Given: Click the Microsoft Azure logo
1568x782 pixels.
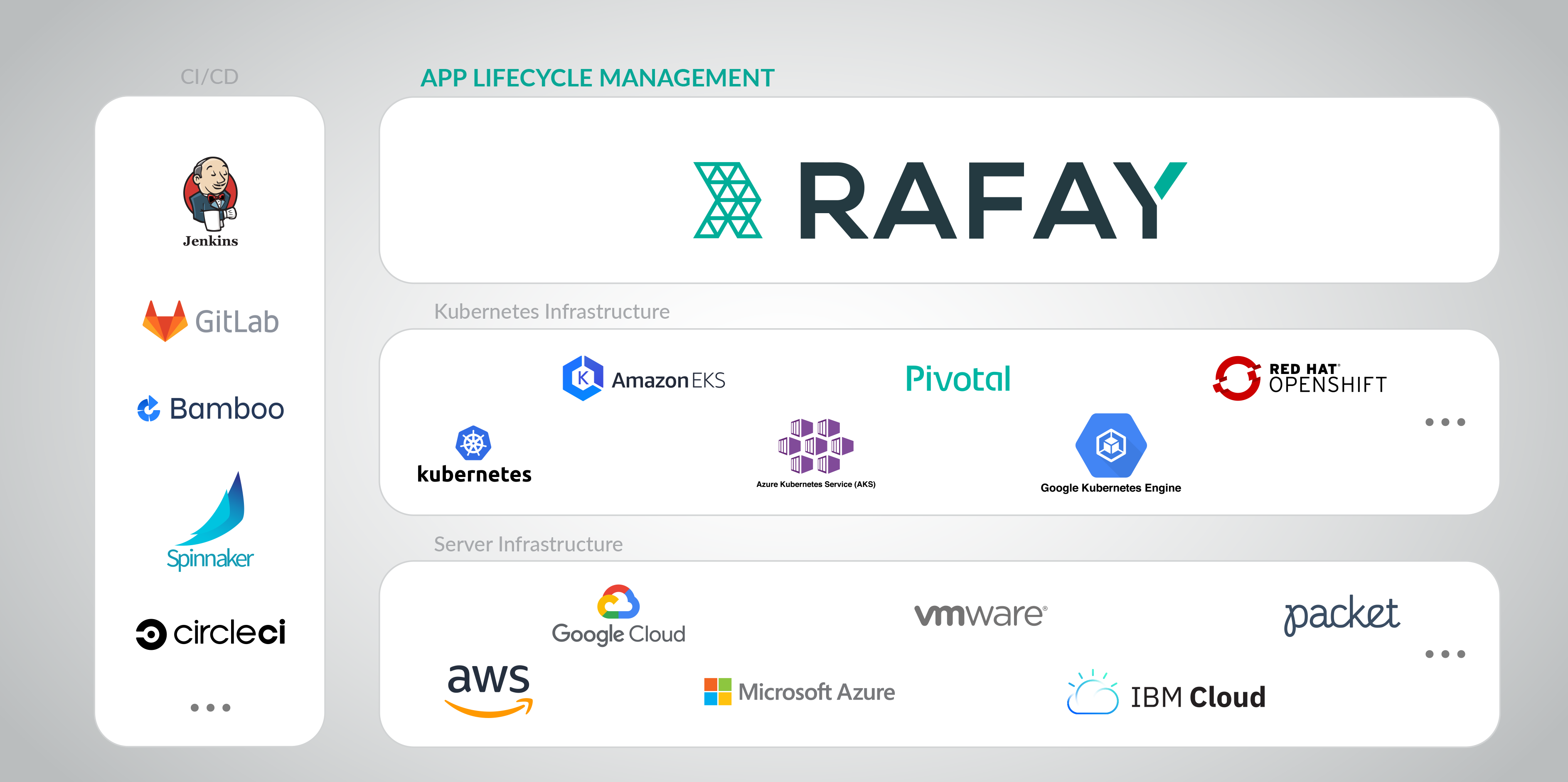Looking at the screenshot, I should 799,692.
